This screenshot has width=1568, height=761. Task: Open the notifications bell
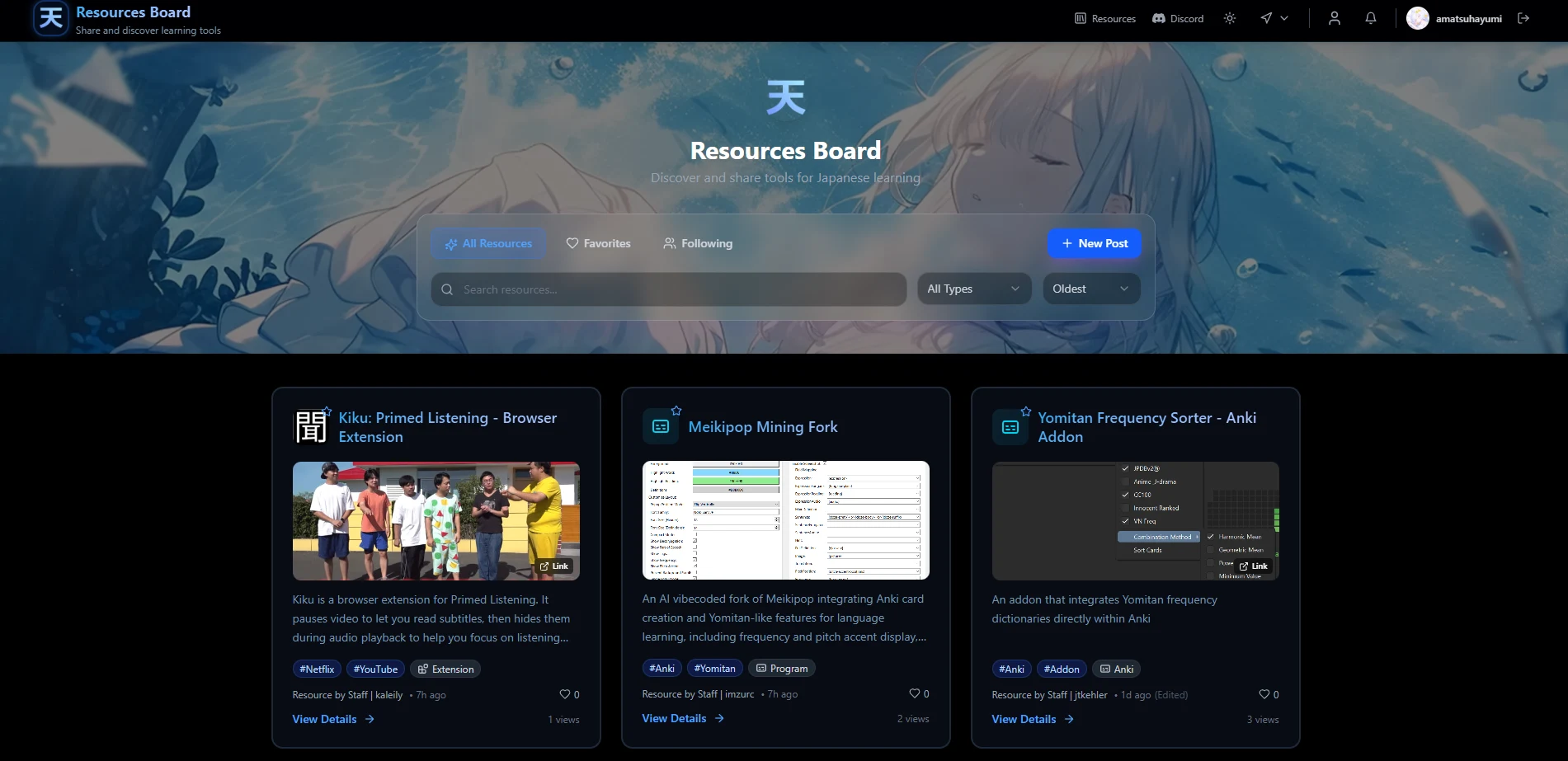[x=1371, y=18]
